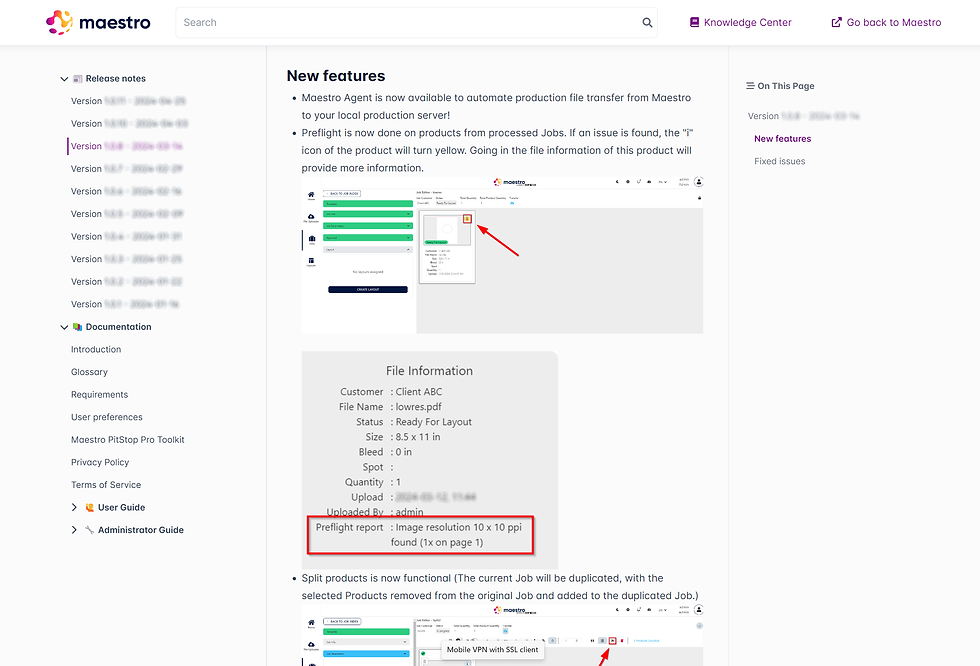This screenshot has width=980, height=666.
Task: Open the split products screenshot image
Action: click(x=502, y=635)
